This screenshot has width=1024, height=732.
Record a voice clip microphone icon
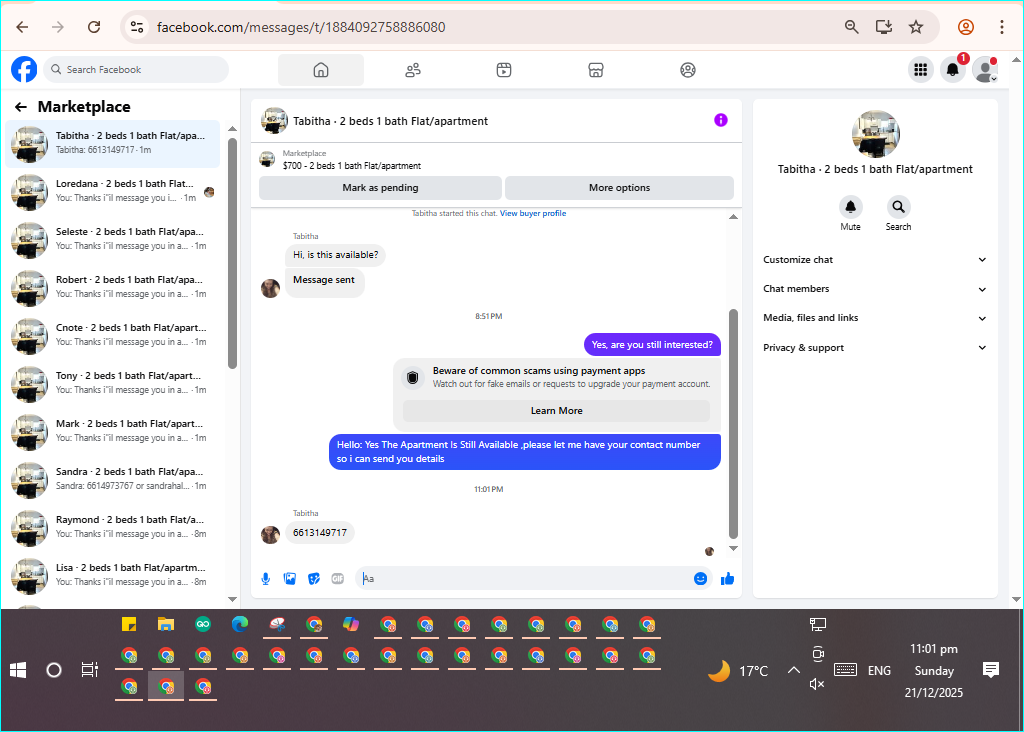pyautogui.click(x=266, y=579)
